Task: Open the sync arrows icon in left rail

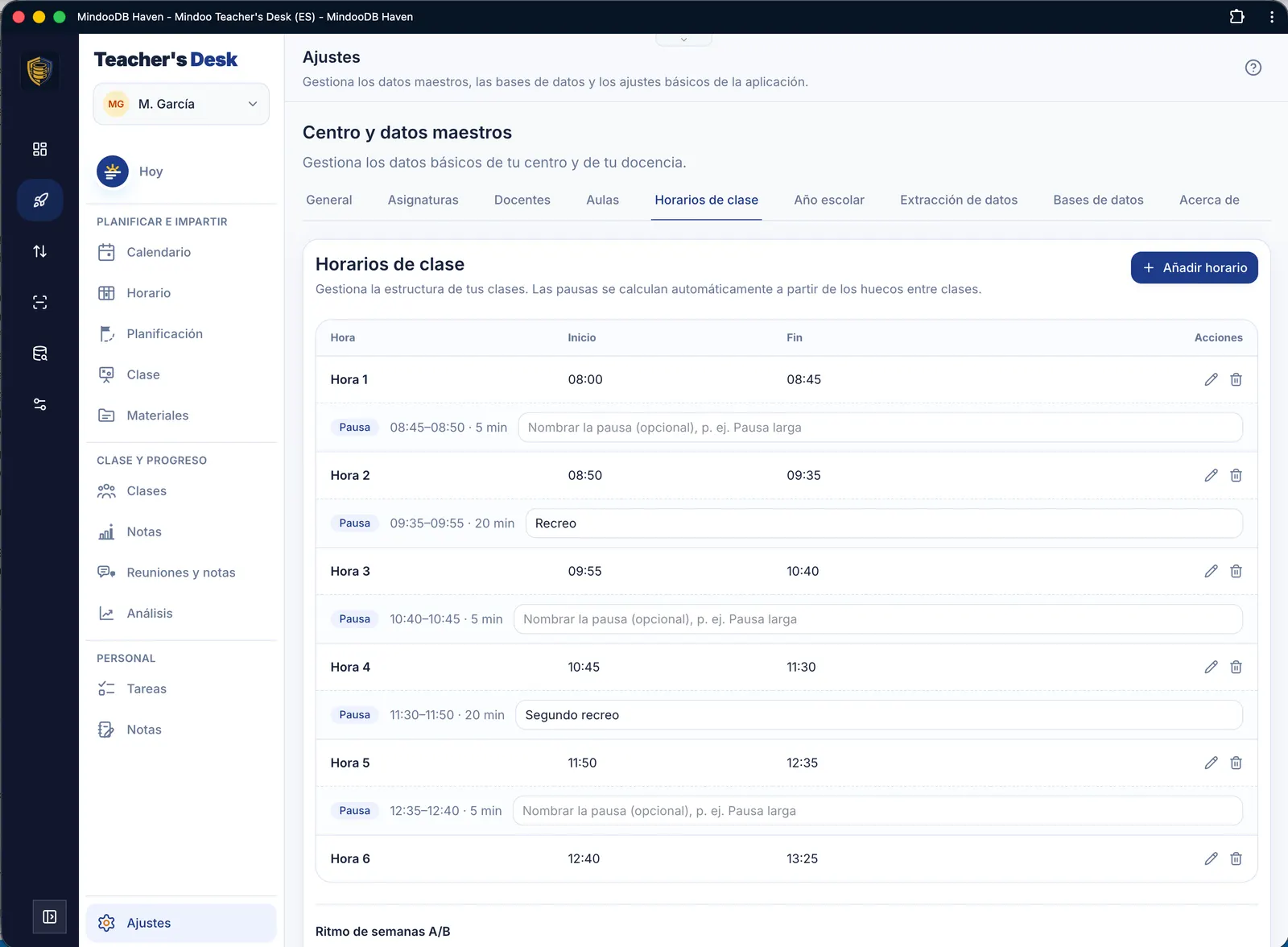Action: point(39,251)
